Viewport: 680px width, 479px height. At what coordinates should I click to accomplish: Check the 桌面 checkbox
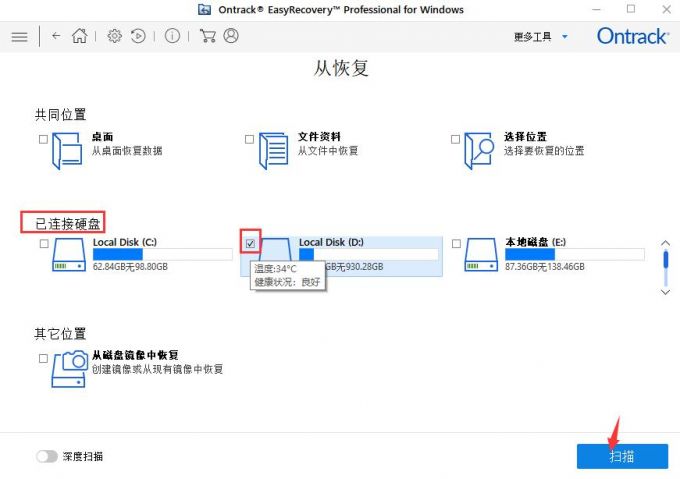[x=43, y=139]
